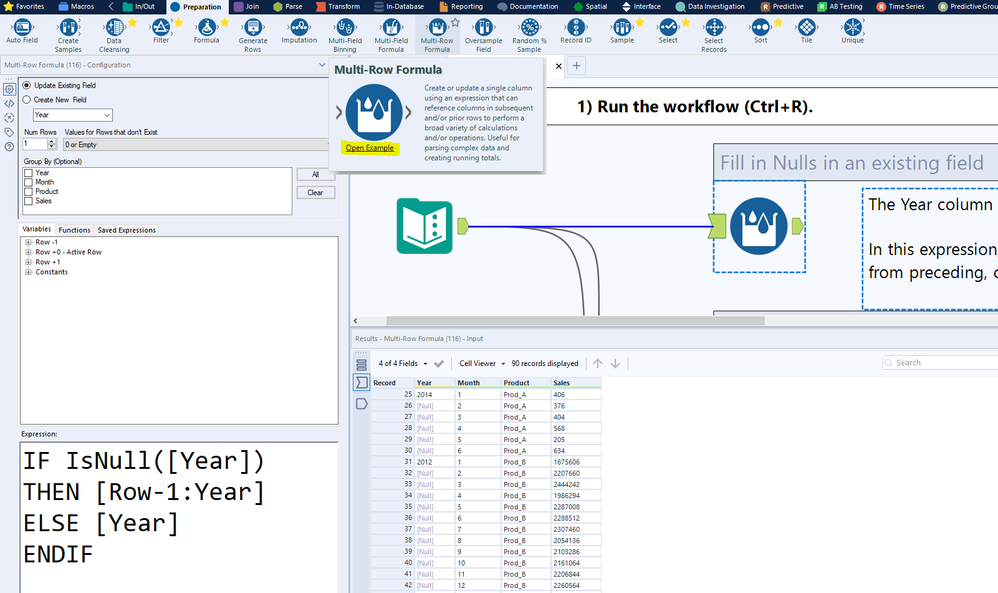Select the Multi-Field Formula tool
The image size is (998, 593).
coord(391,36)
